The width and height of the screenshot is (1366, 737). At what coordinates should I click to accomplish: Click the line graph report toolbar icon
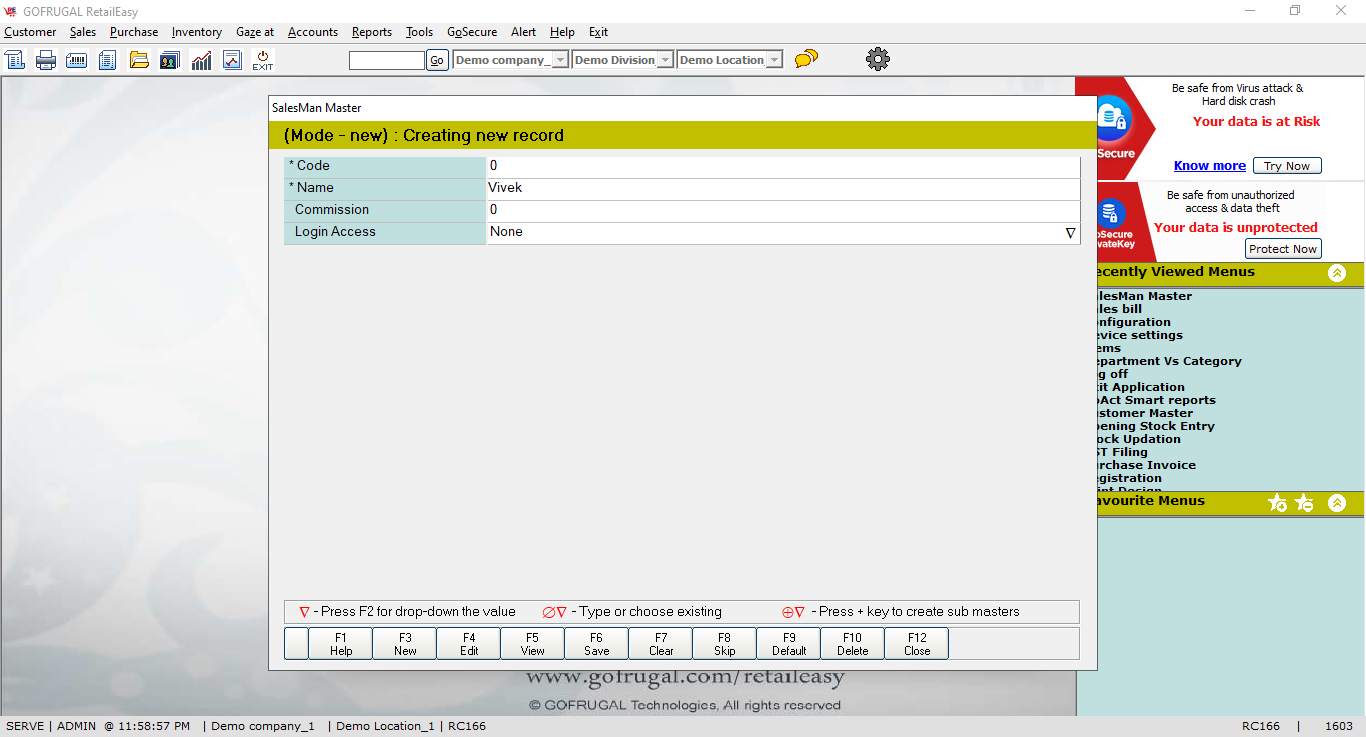coord(232,60)
